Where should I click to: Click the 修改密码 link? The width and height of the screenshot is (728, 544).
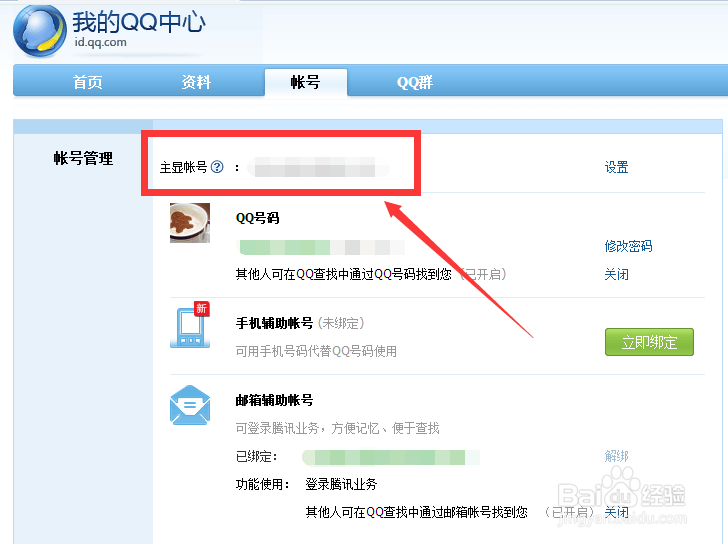(x=628, y=246)
